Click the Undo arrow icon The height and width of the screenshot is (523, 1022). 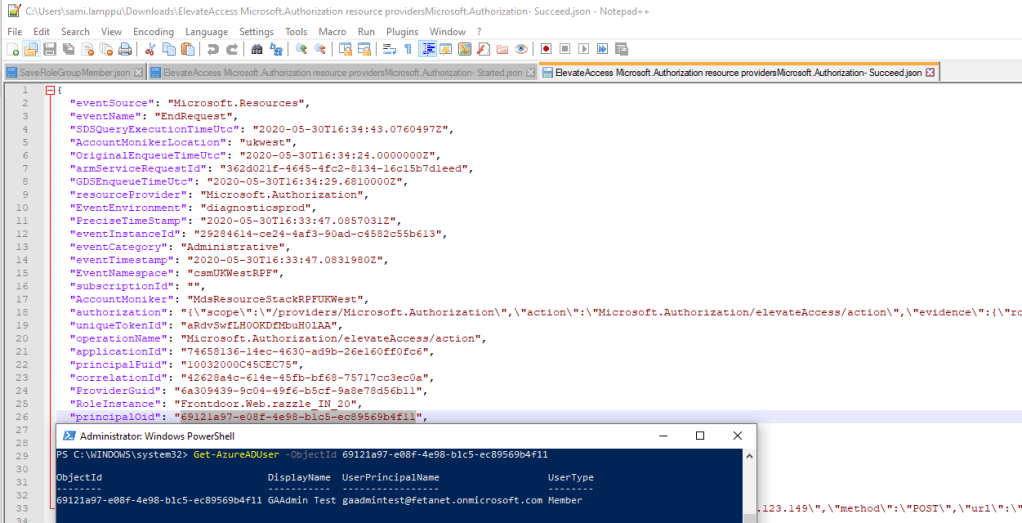coord(213,49)
